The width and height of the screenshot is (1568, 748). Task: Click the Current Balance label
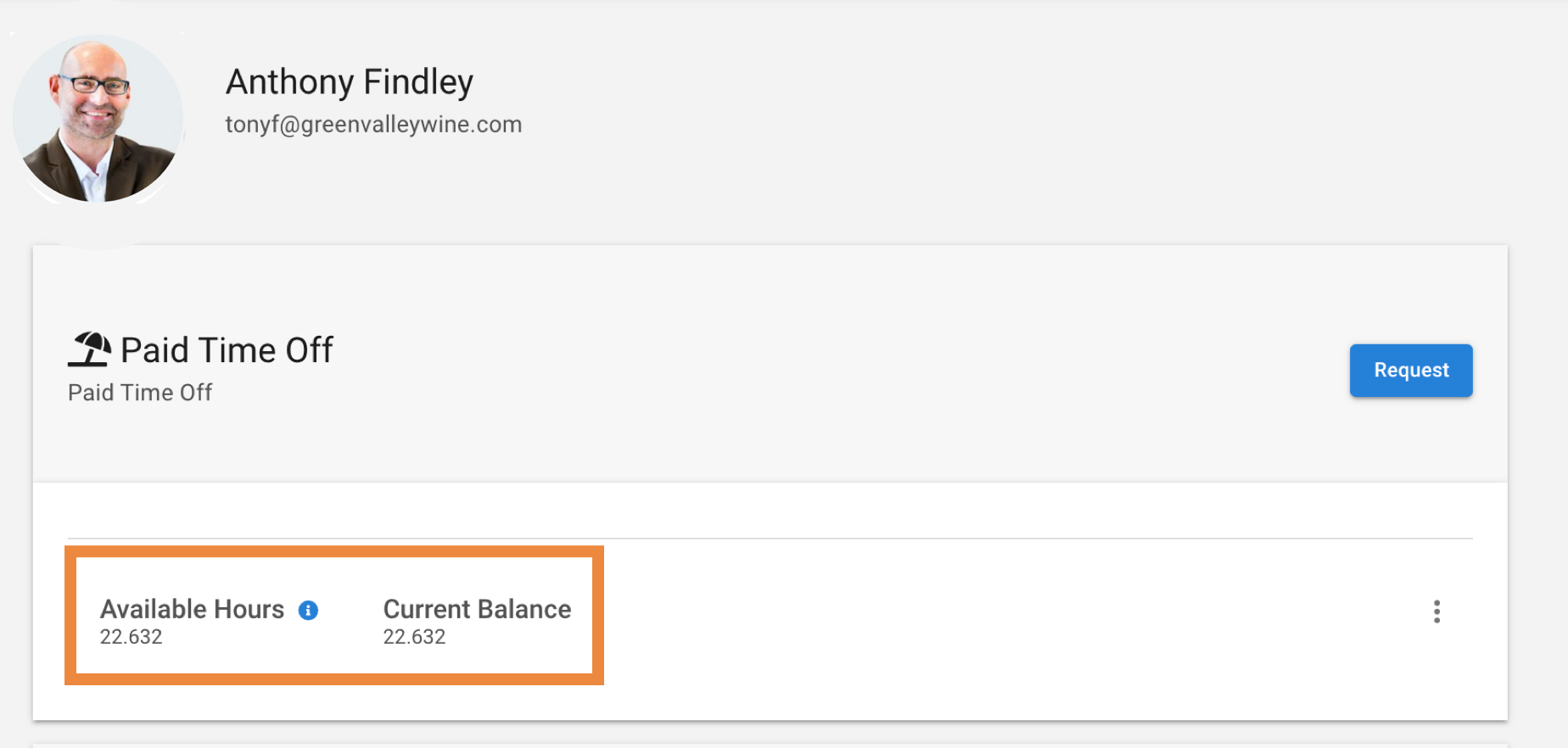coord(477,609)
